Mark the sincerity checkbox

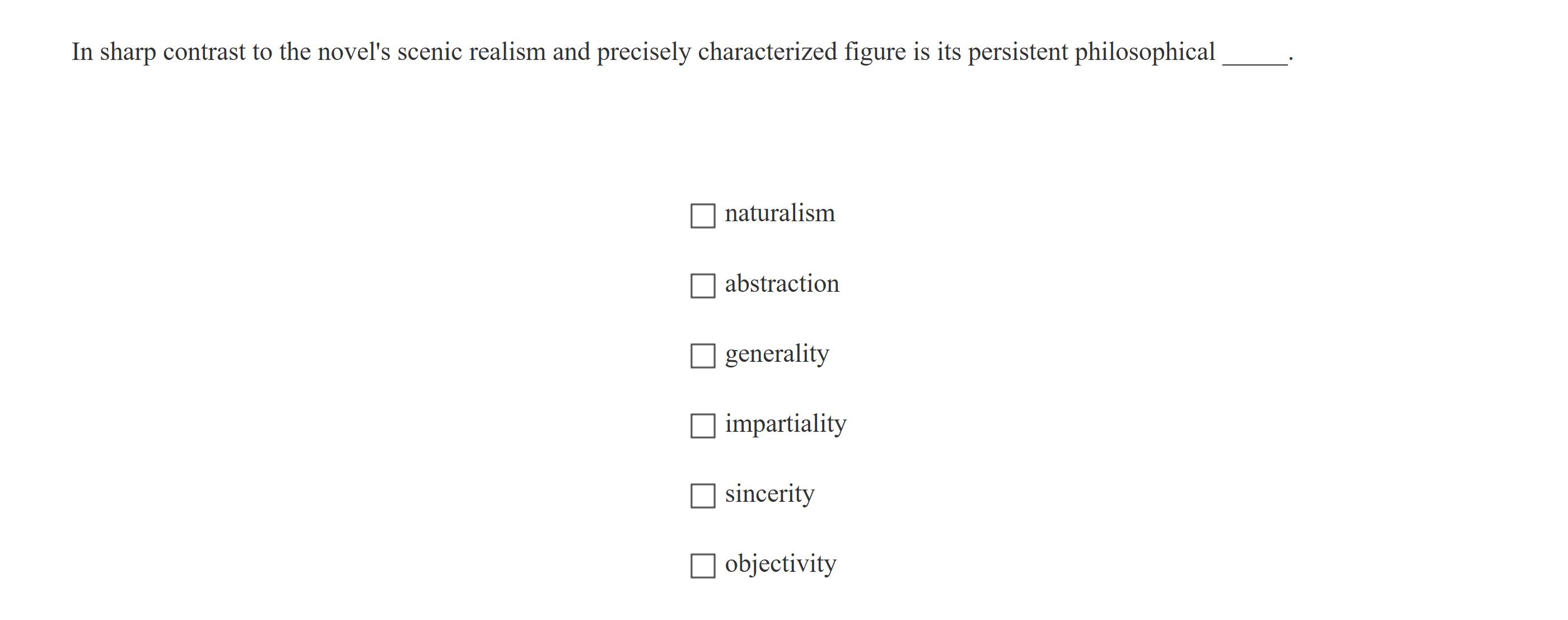pos(702,496)
